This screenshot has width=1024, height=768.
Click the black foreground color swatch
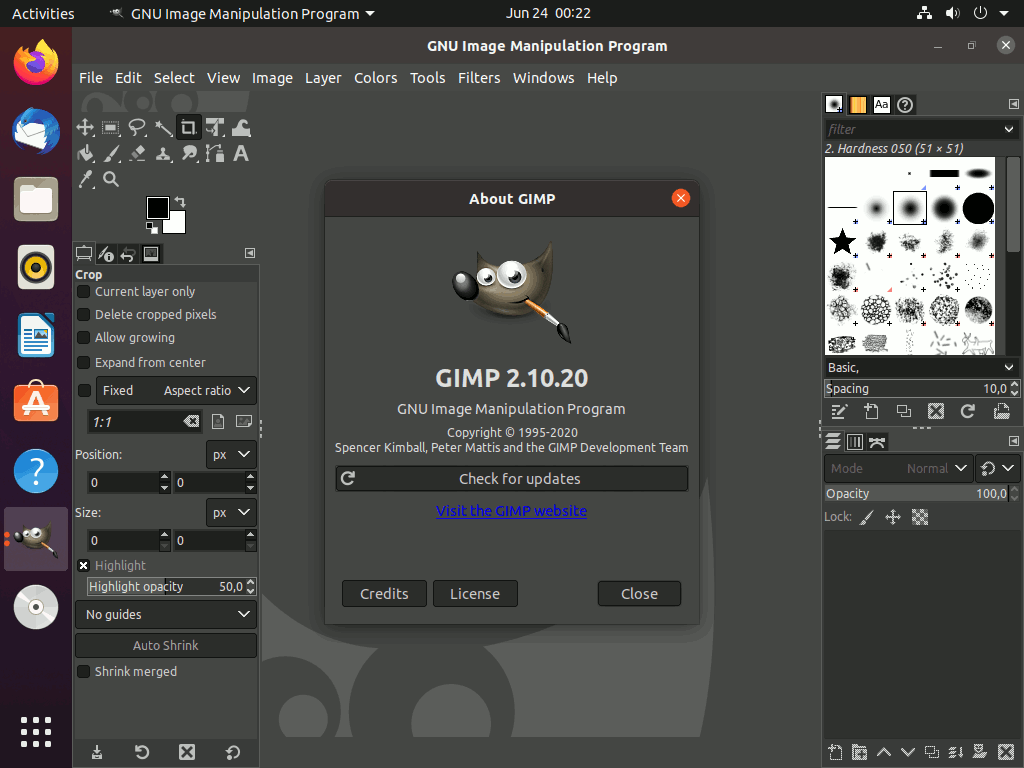click(157, 208)
